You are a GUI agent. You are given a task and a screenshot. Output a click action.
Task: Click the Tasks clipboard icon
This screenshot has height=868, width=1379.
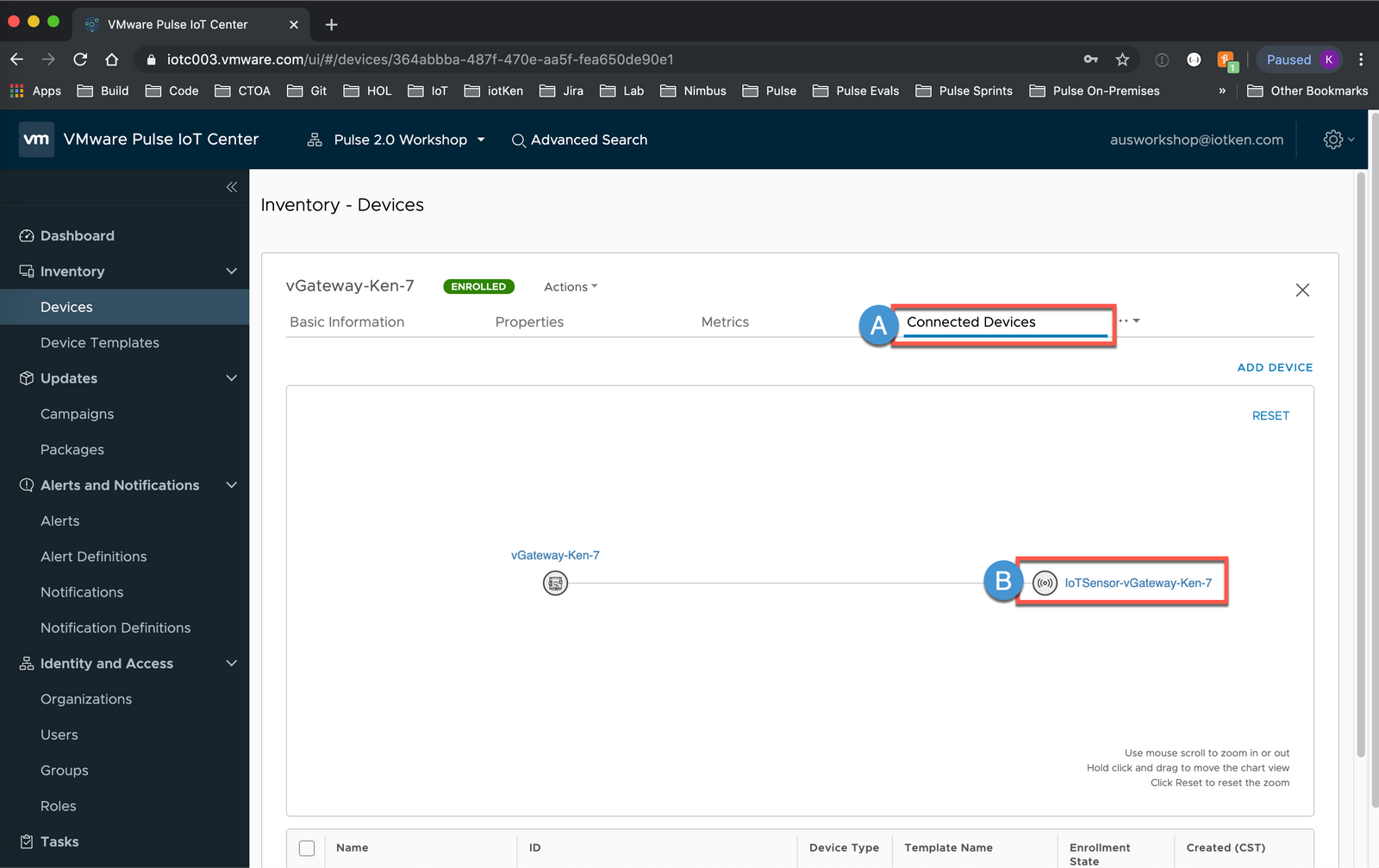click(x=27, y=842)
